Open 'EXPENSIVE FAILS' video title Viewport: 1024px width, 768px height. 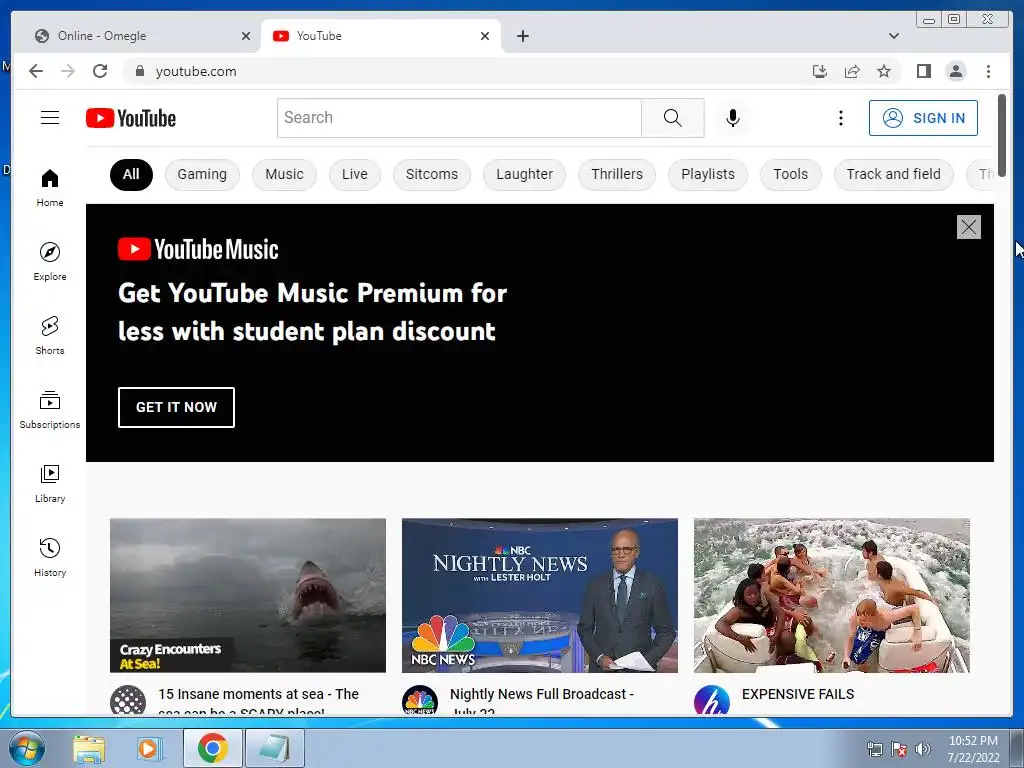pyautogui.click(x=798, y=694)
